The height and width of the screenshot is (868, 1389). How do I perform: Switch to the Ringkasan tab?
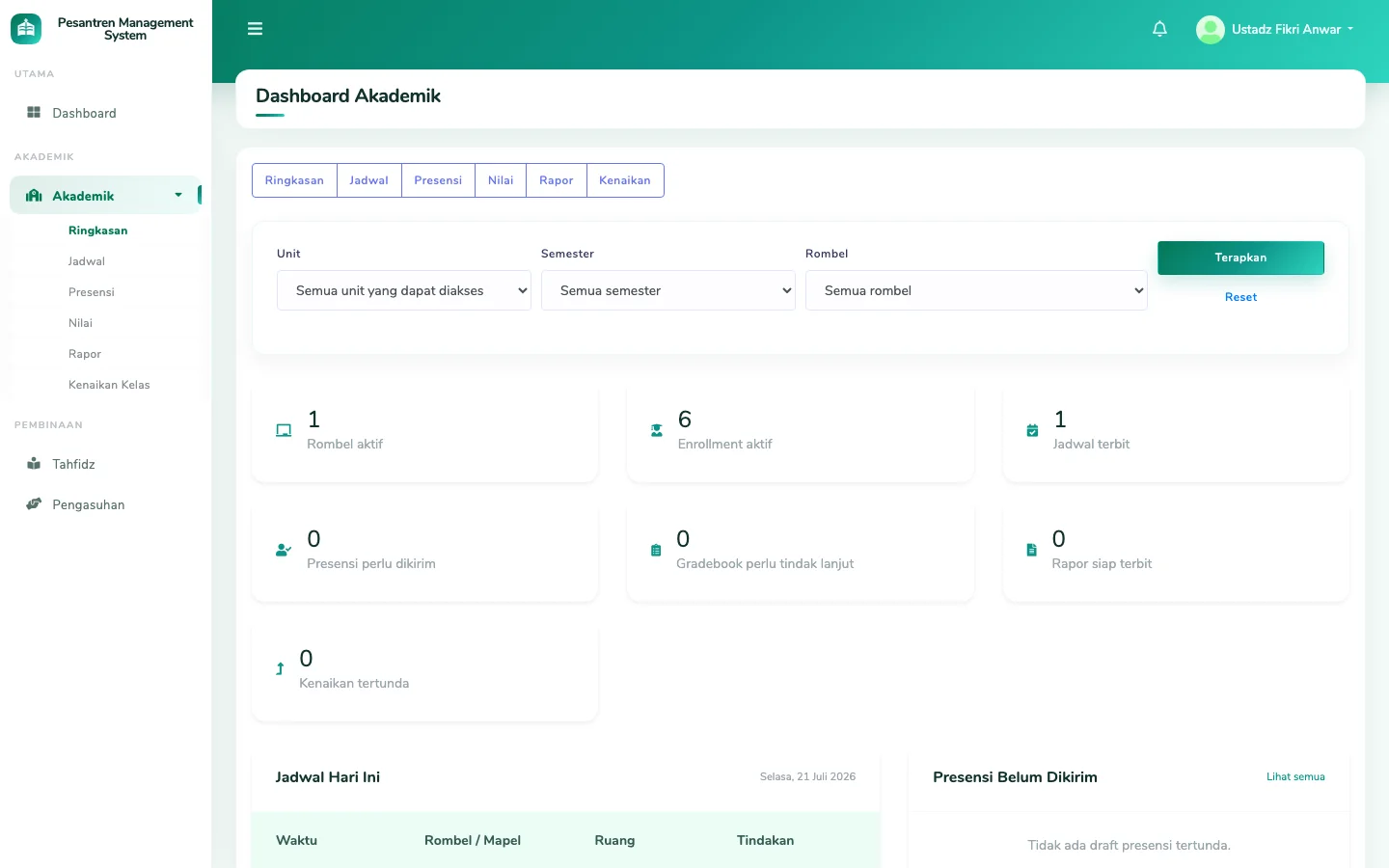[x=294, y=180]
